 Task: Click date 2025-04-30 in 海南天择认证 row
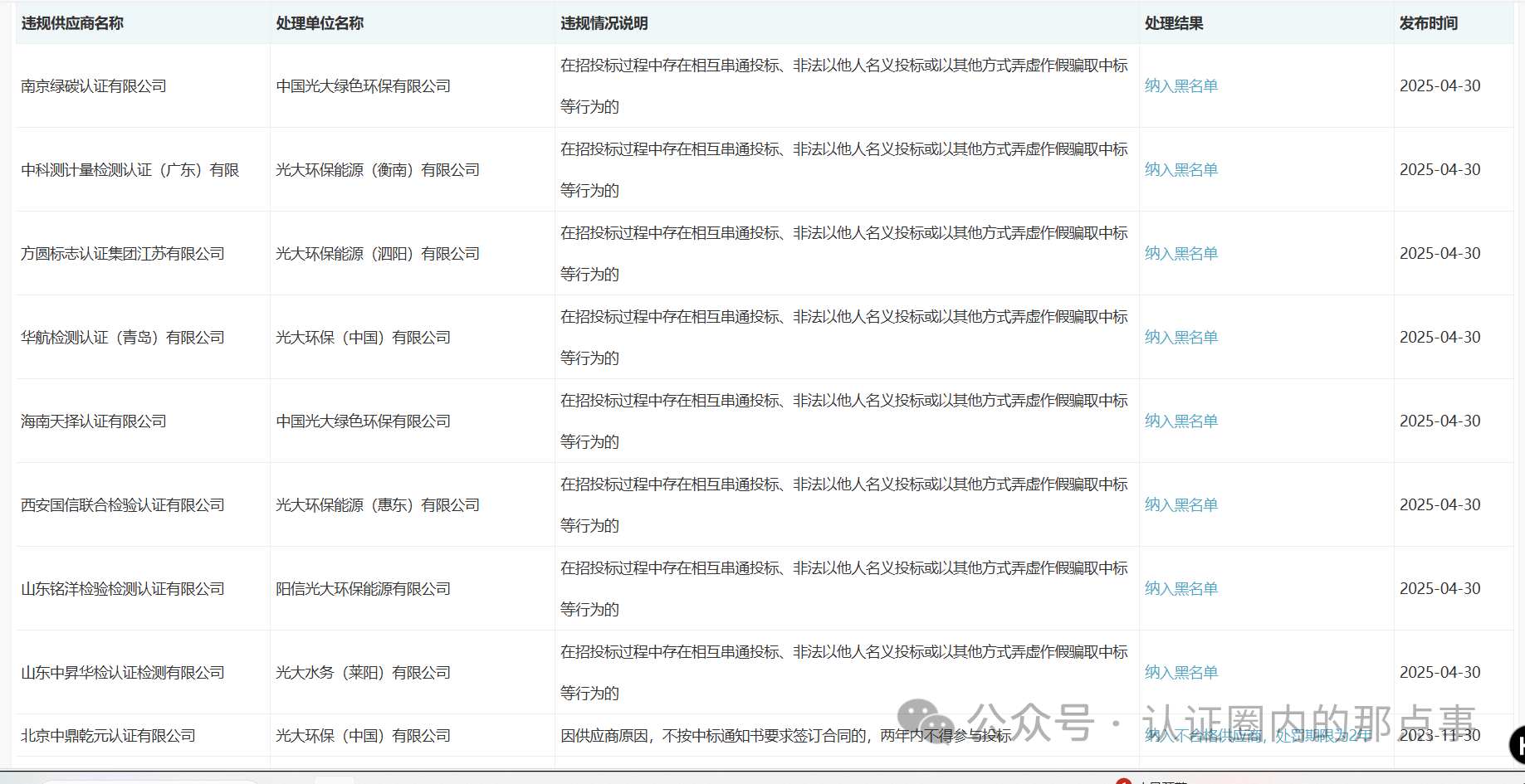point(1440,421)
